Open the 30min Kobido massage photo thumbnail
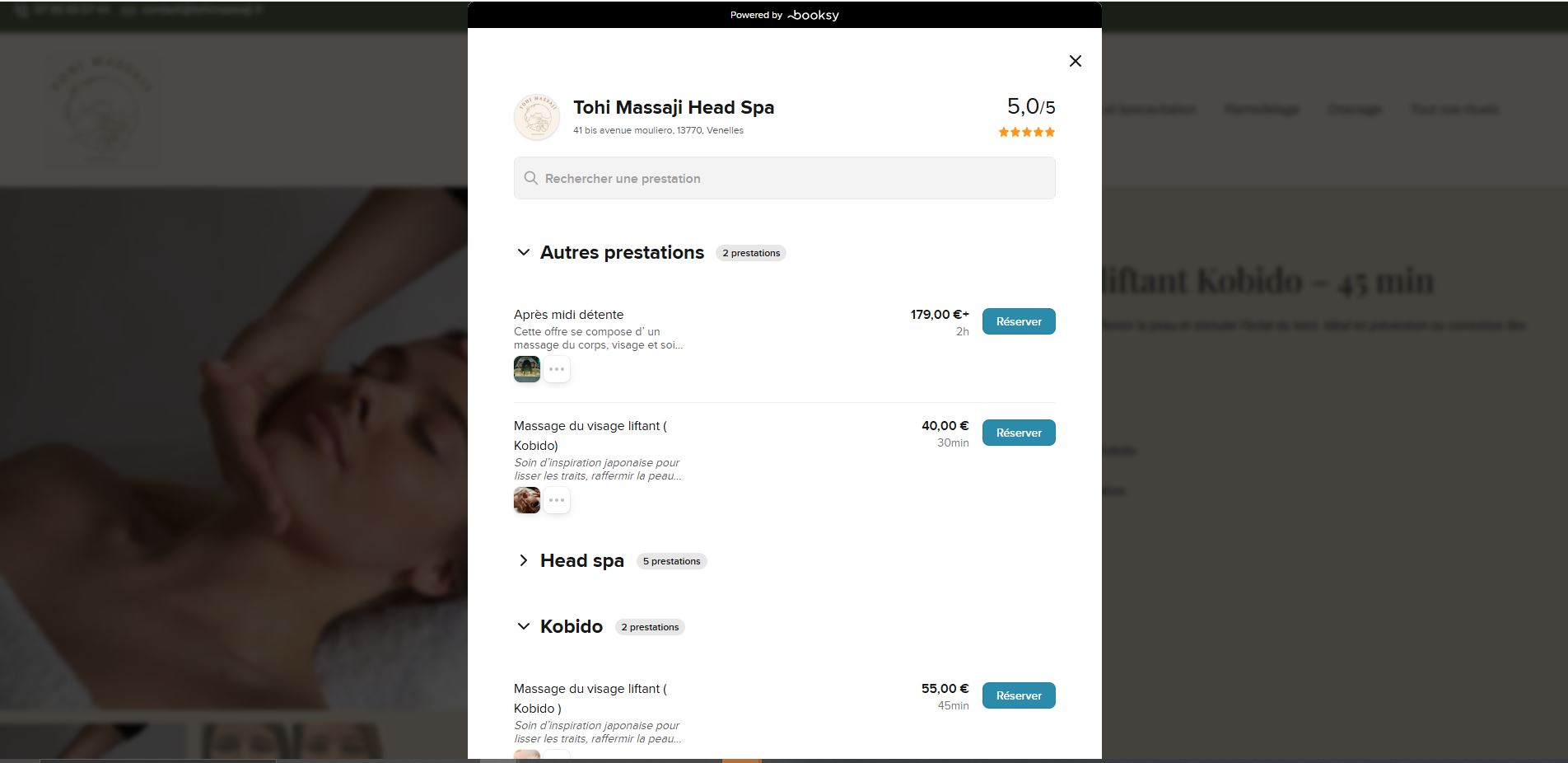This screenshot has width=1568, height=763. [527, 500]
